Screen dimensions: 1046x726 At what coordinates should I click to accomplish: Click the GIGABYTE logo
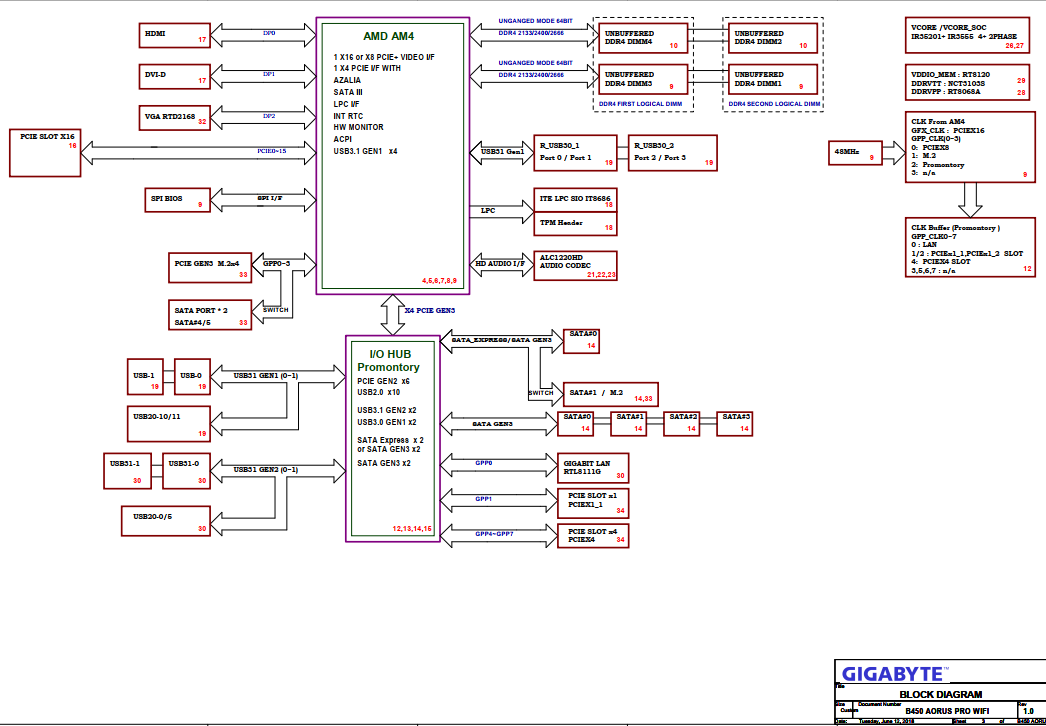[895, 674]
